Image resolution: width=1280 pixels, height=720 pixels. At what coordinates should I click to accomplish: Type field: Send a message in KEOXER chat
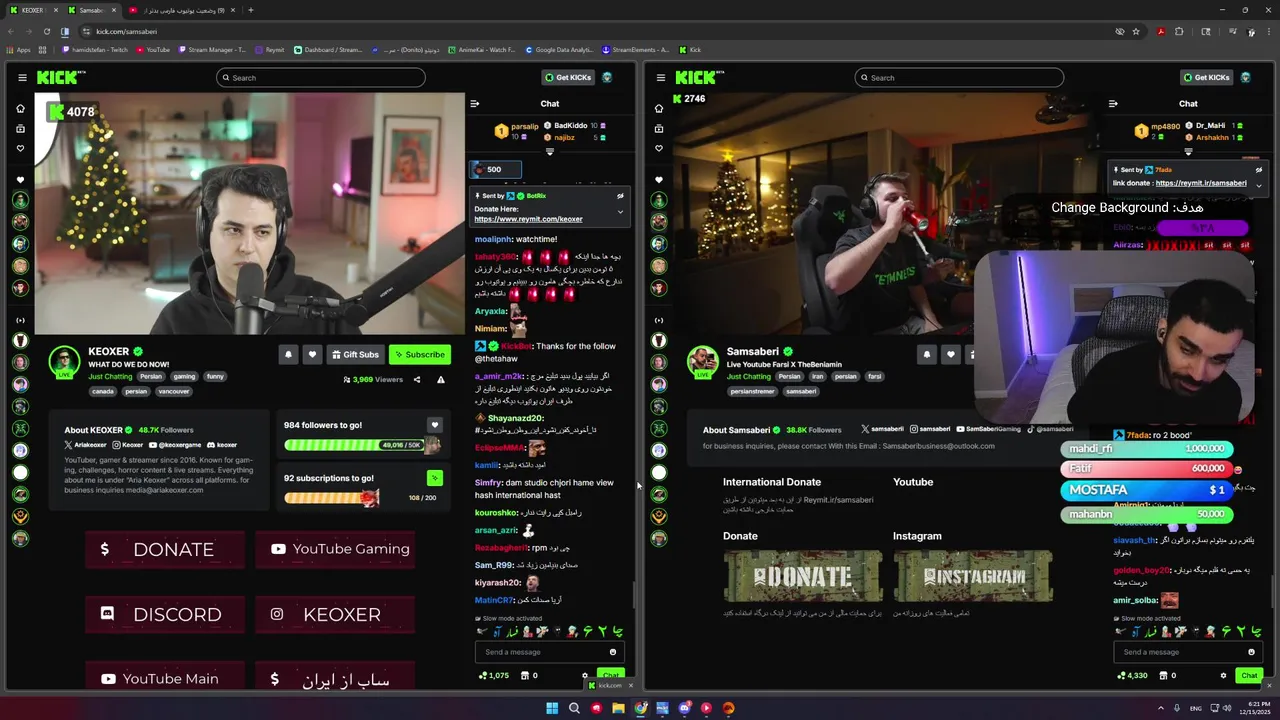[x=548, y=652]
